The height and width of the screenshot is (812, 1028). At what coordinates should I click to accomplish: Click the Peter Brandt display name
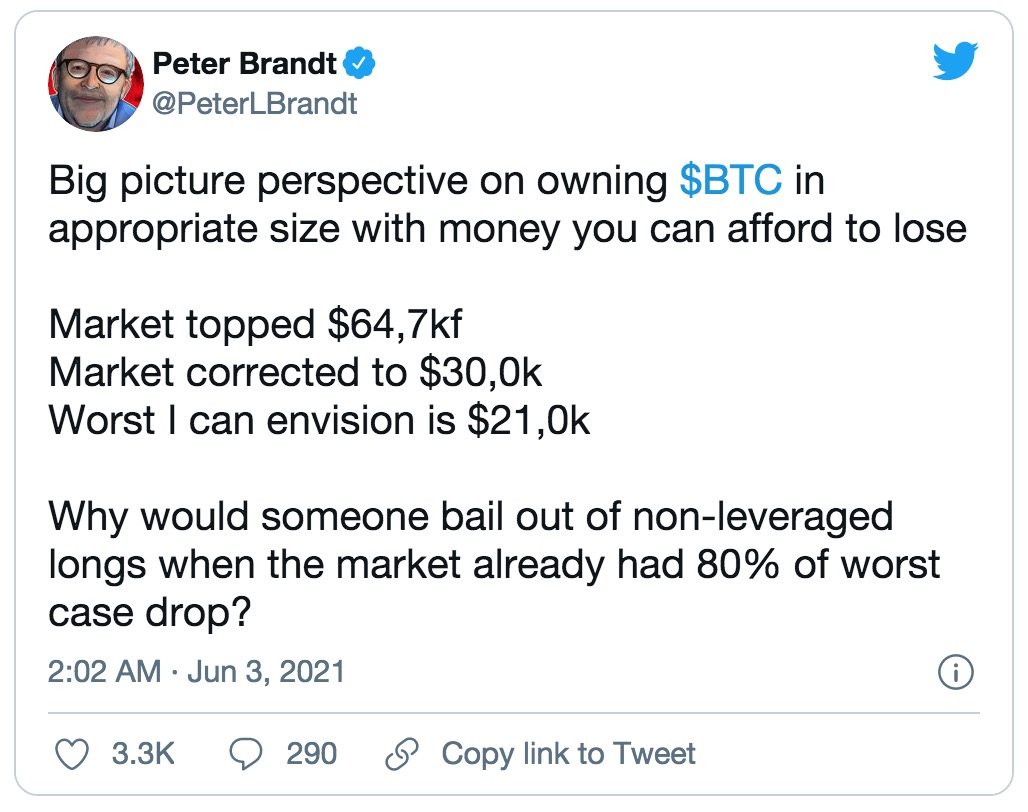[245, 64]
